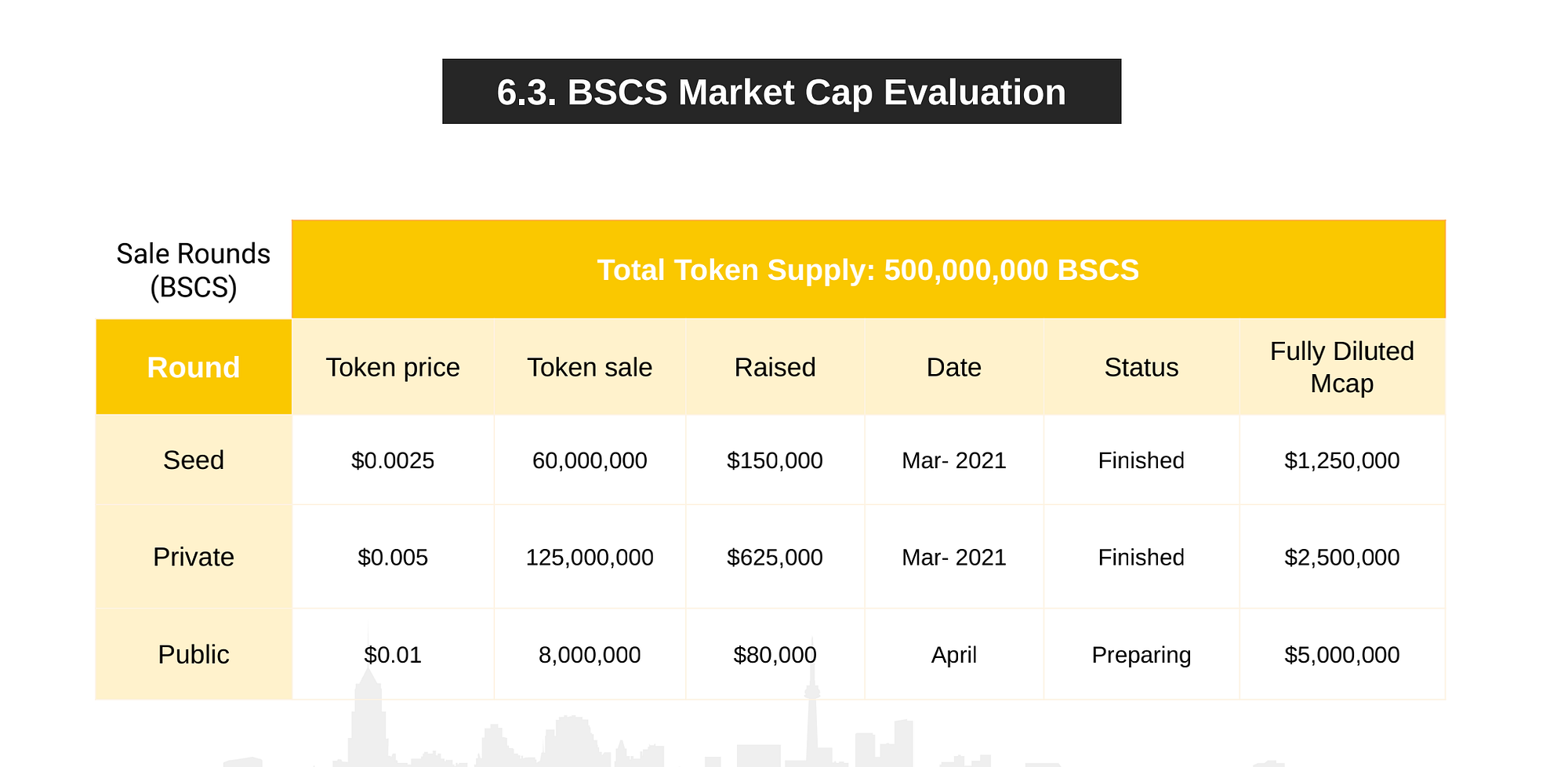Image resolution: width=1568 pixels, height=767 pixels.
Task: Select the $625,000 raised cell
Action: pyautogui.click(x=775, y=557)
